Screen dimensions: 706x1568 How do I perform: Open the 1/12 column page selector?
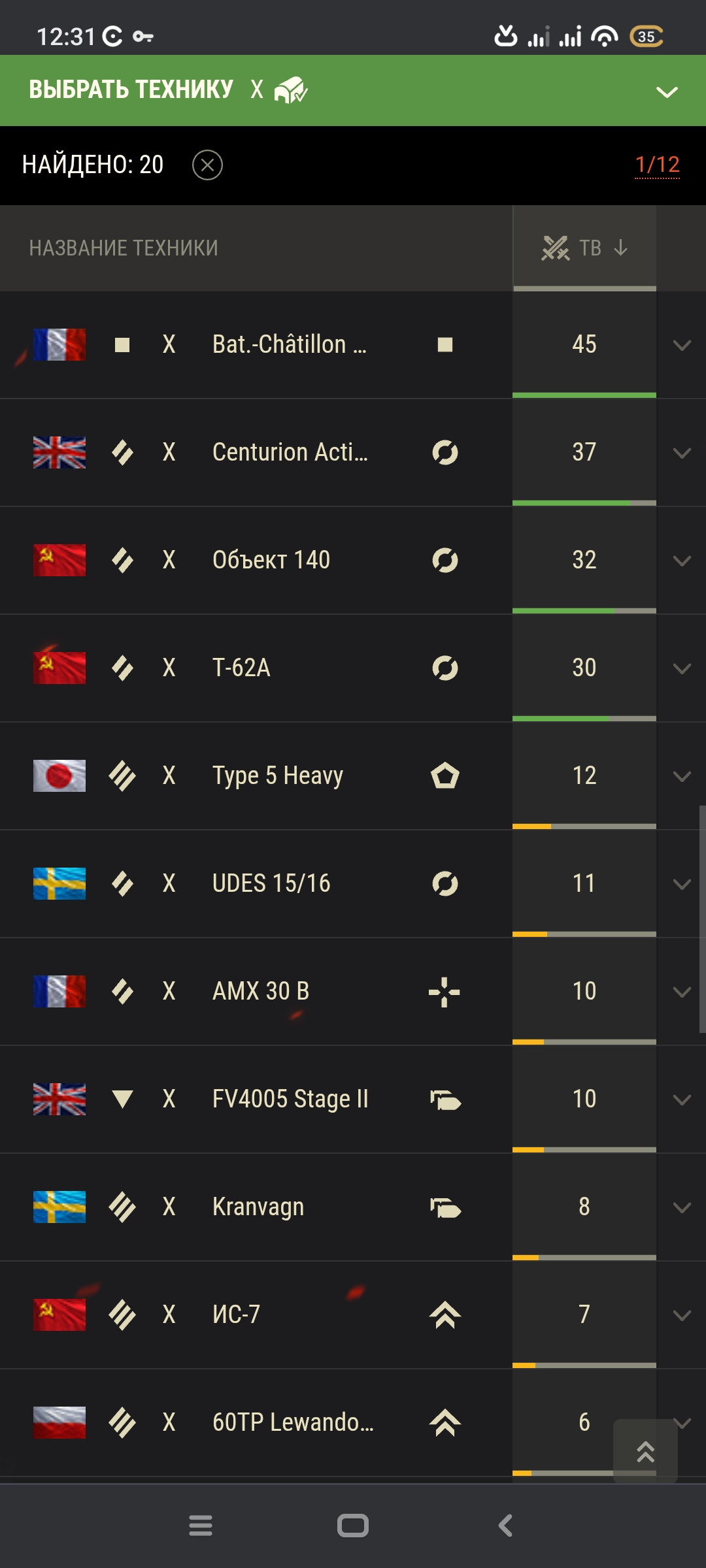(658, 165)
